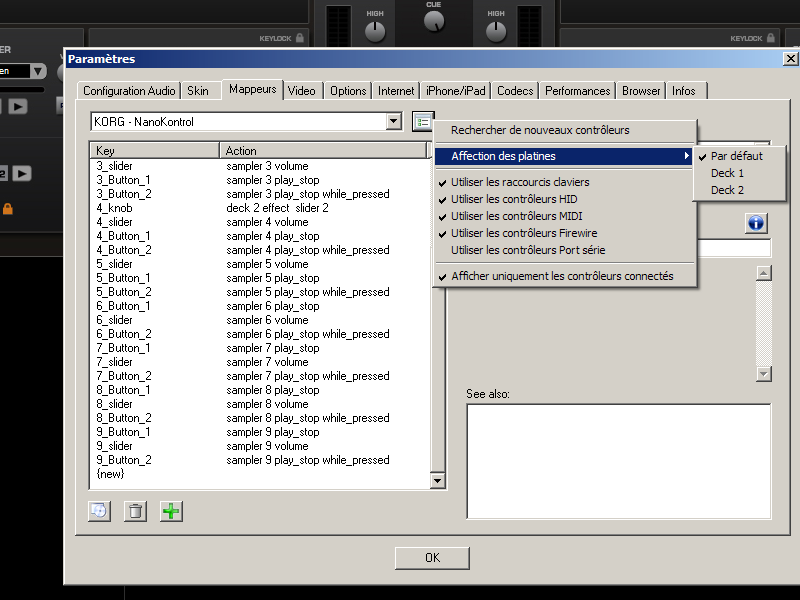Click the left HIGH knob on mixer

(x=375, y=32)
